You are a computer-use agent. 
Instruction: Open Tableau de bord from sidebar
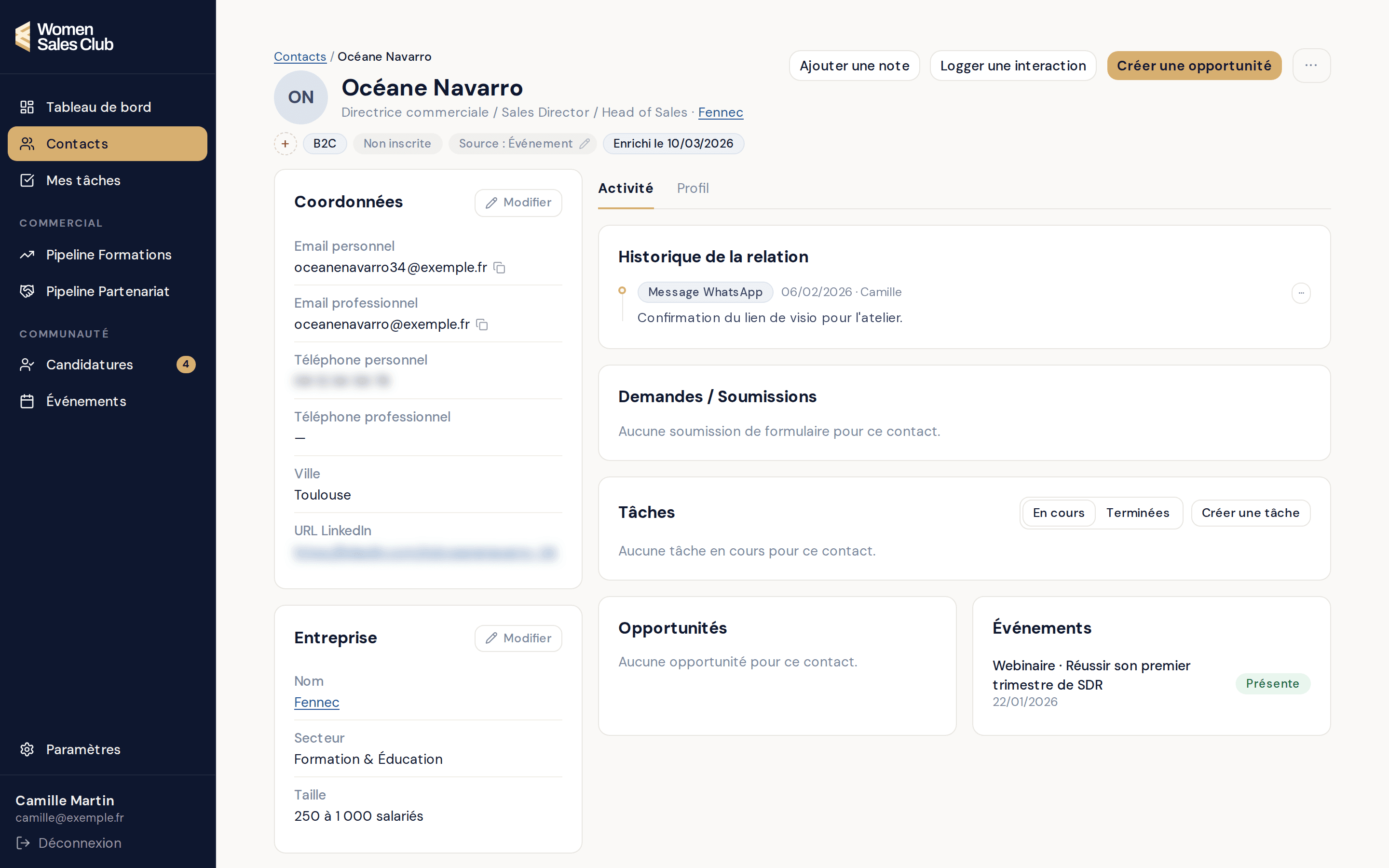108,107
